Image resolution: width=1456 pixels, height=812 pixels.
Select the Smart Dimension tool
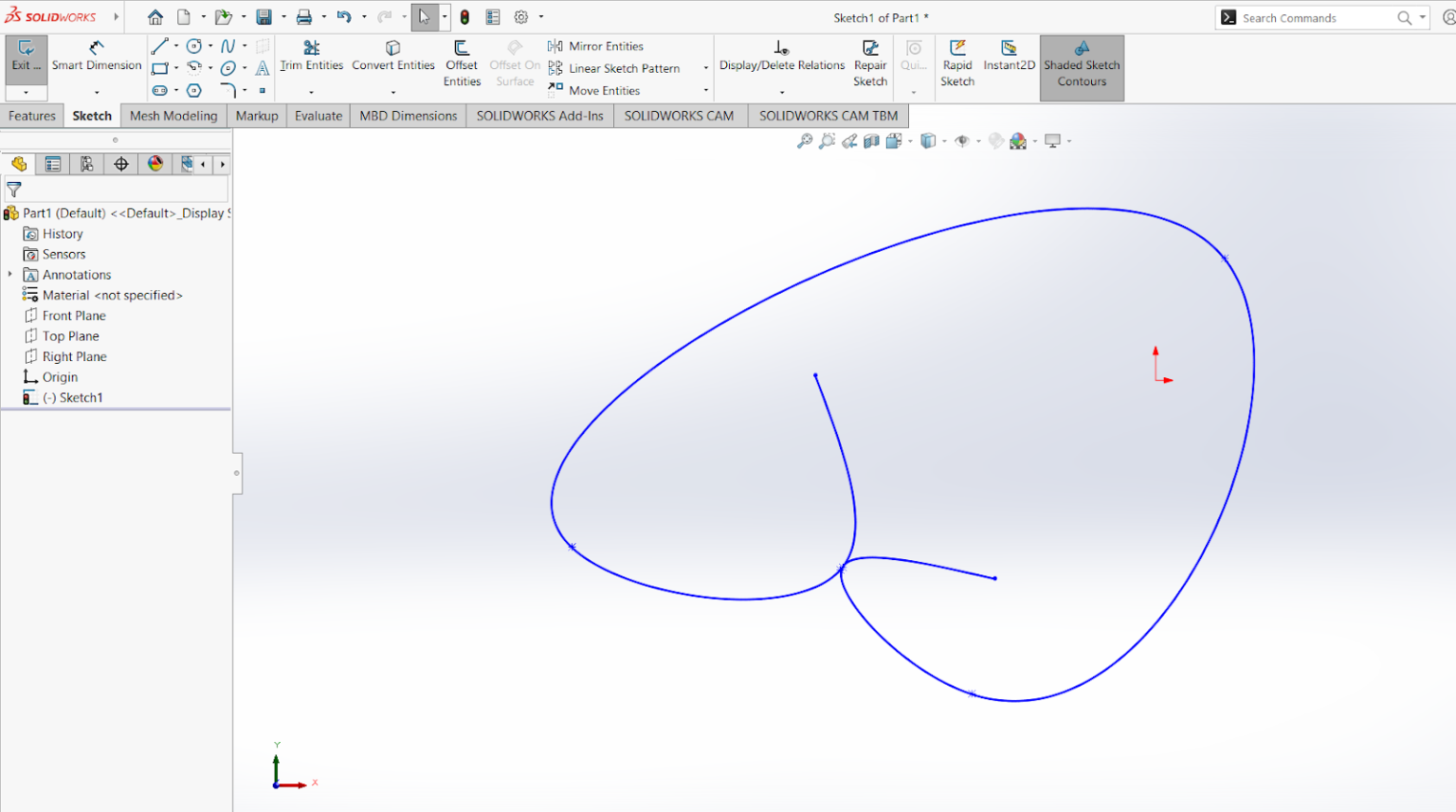(x=96, y=57)
